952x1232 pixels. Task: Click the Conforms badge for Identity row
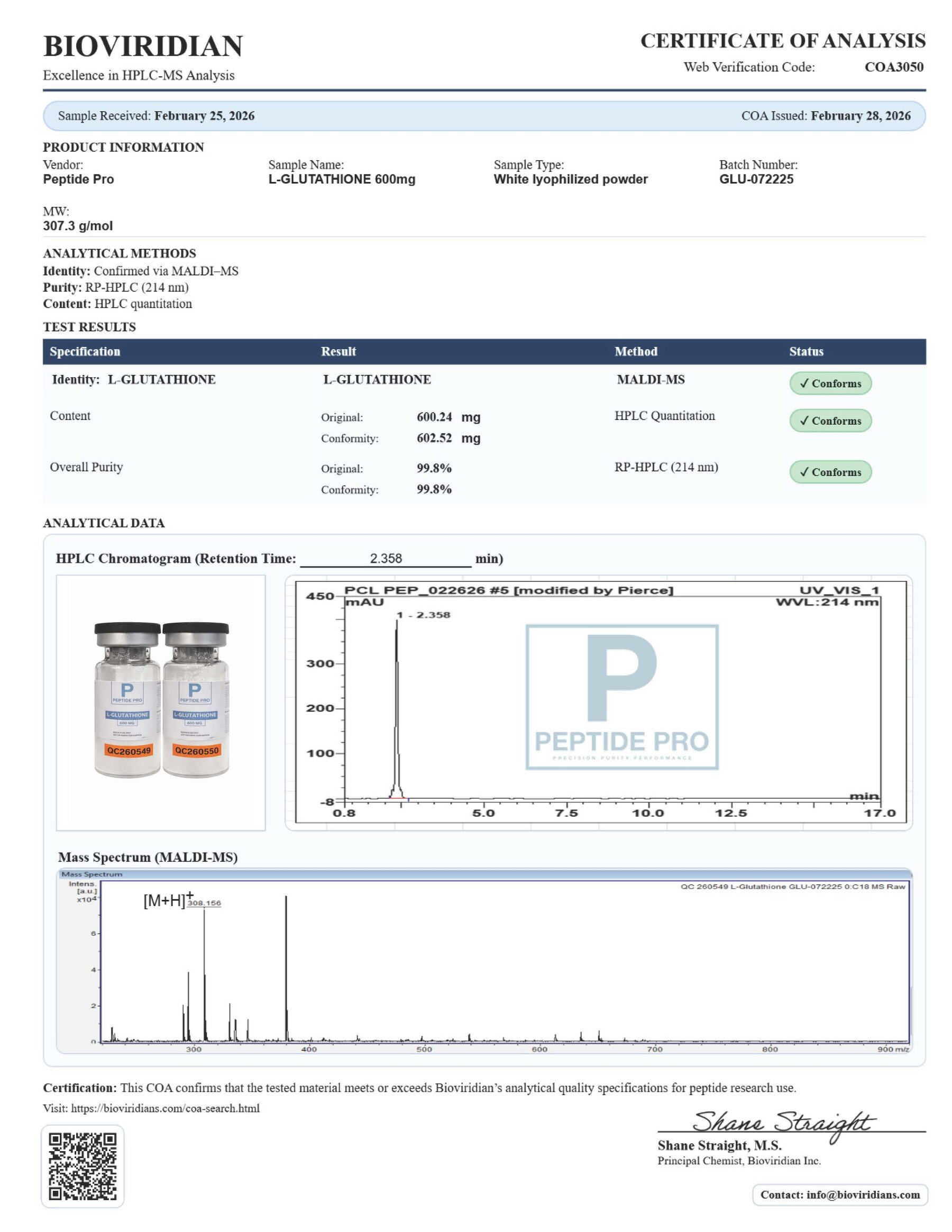tap(830, 383)
